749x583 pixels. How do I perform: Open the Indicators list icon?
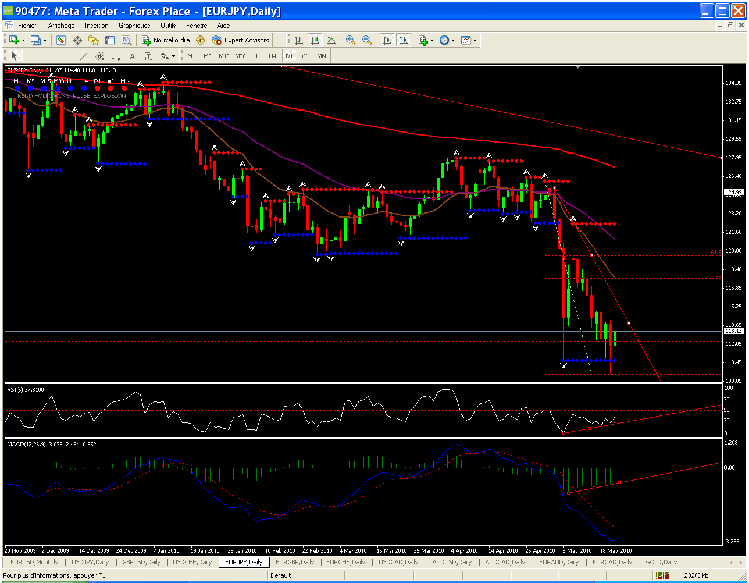(423, 40)
